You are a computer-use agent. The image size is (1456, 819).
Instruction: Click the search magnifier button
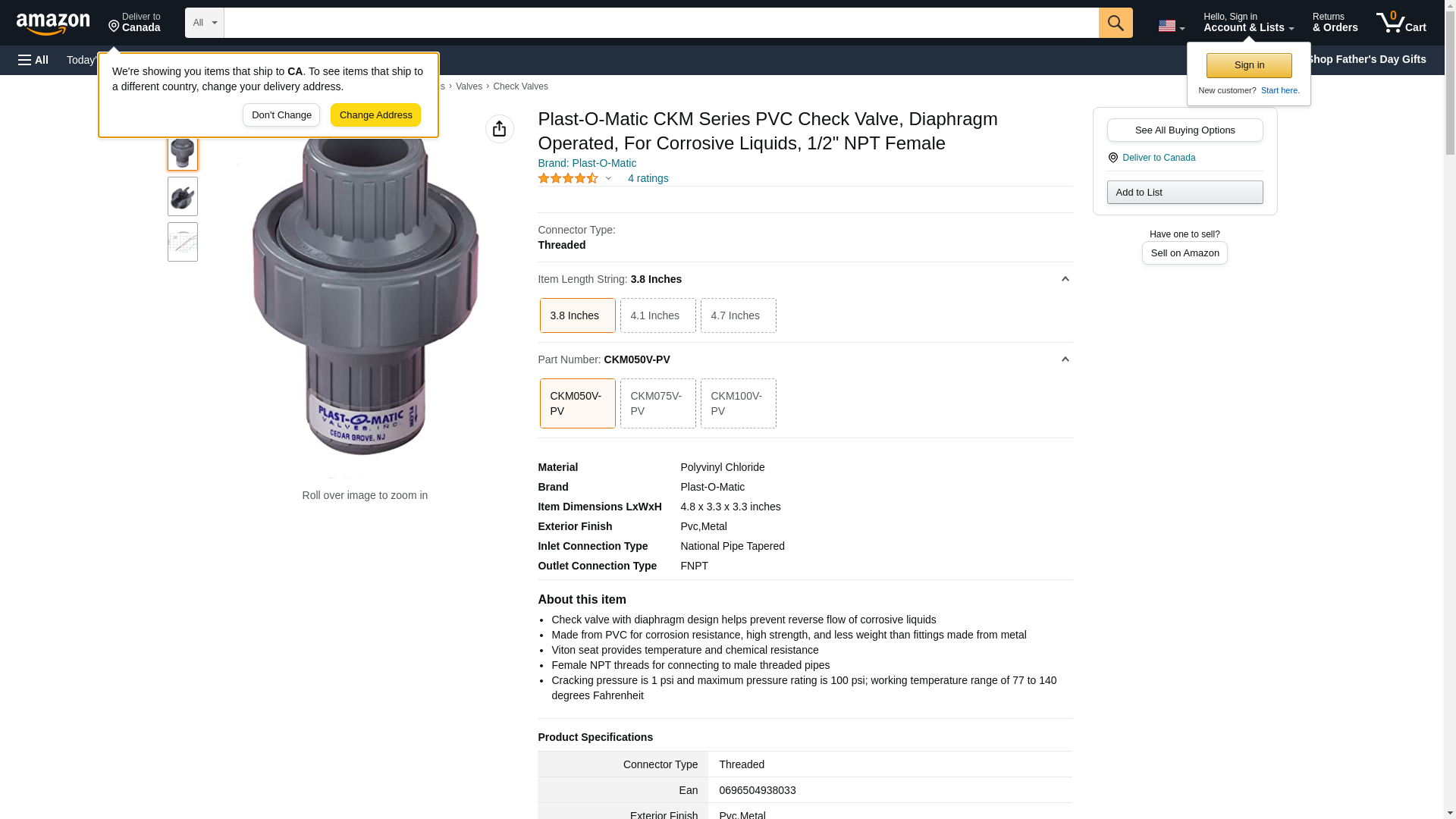point(1115,23)
